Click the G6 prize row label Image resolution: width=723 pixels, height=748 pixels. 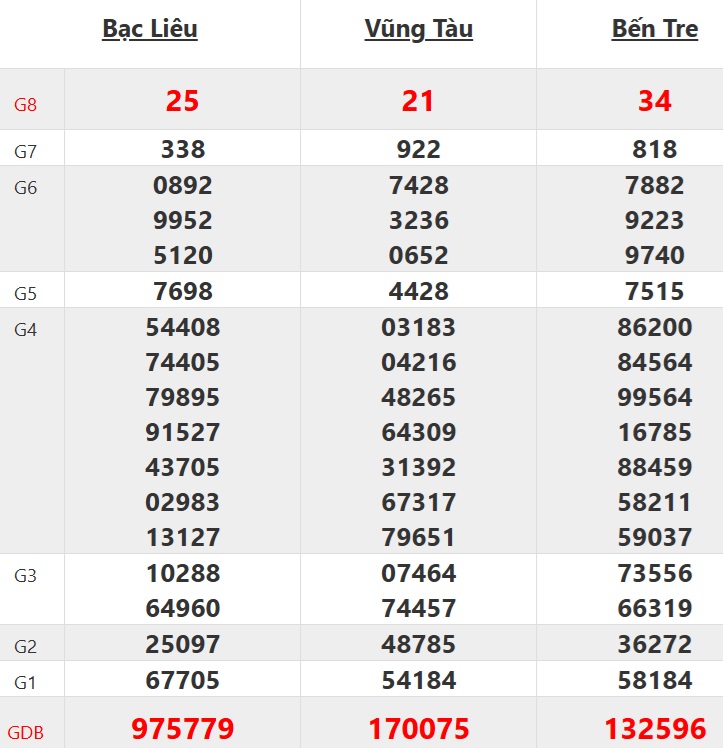pyautogui.click(x=25, y=187)
